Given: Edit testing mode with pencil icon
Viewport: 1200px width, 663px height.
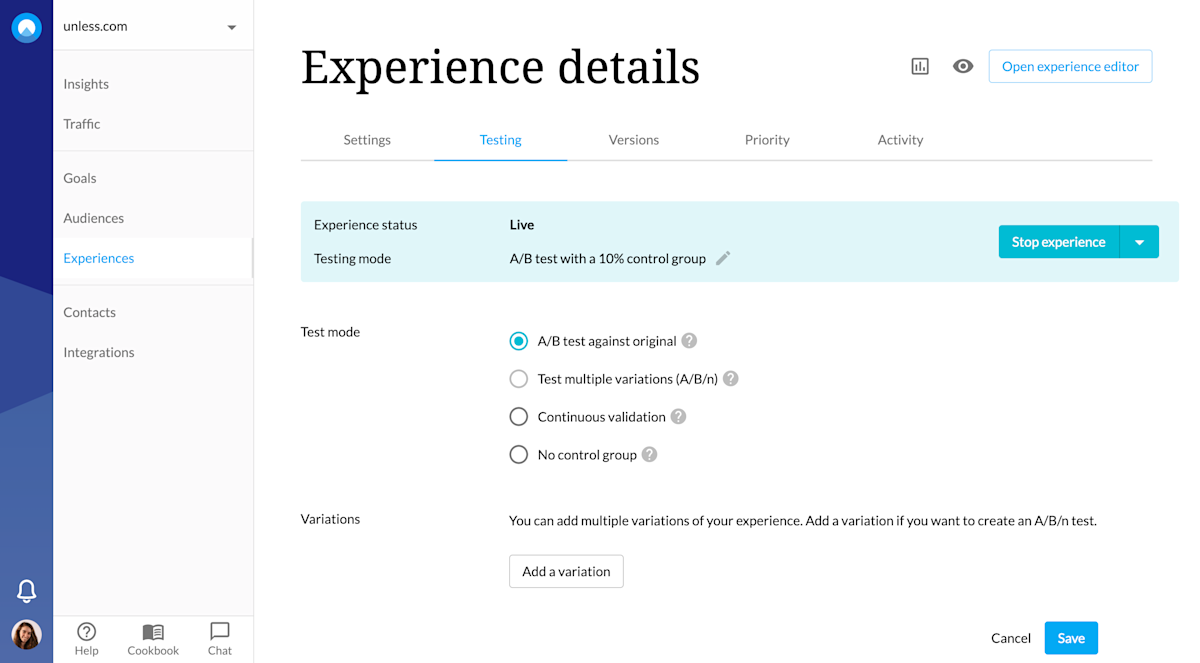Looking at the screenshot, I should point(723,258).
